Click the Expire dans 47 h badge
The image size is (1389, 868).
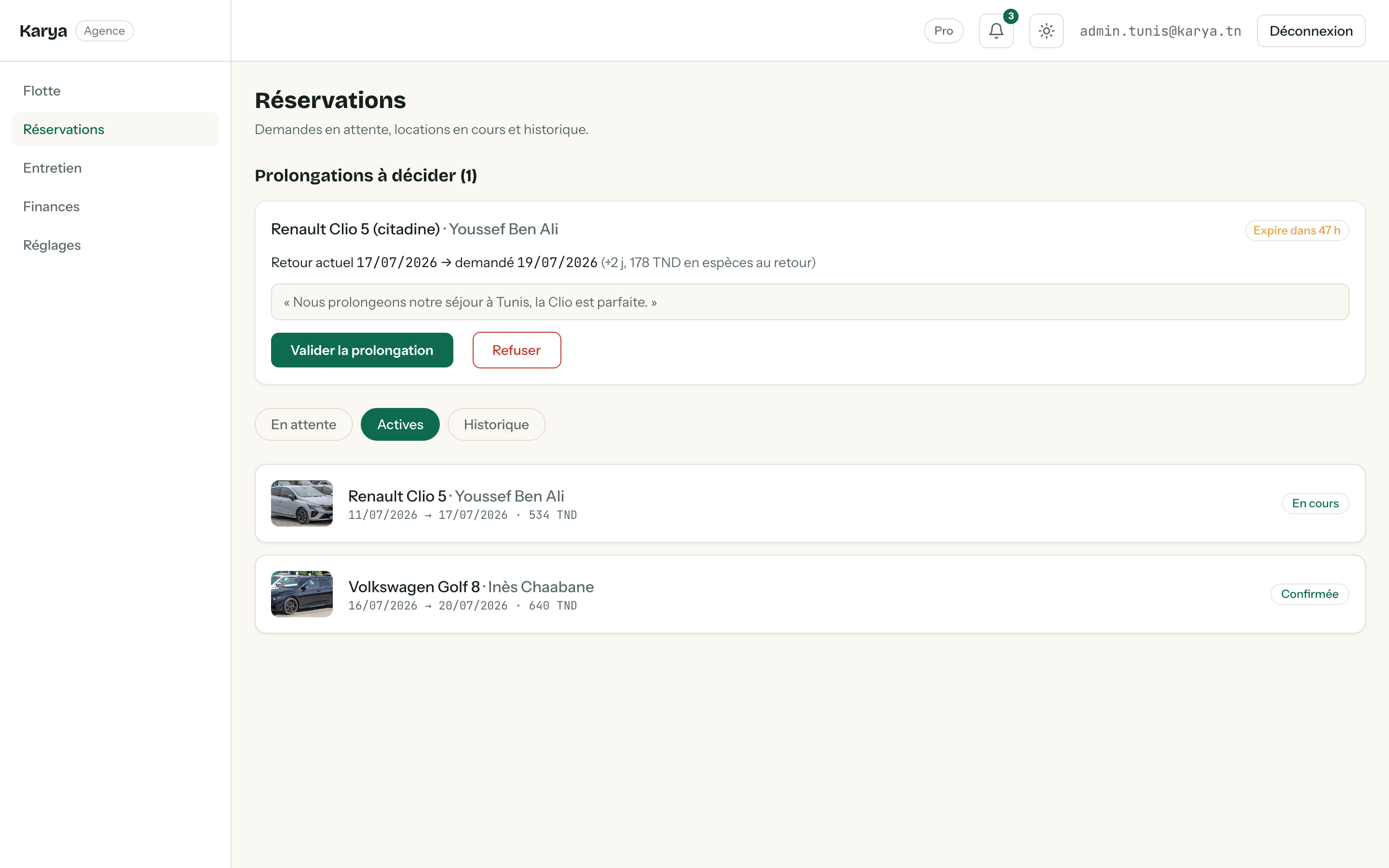pyautogui.click(x=1296, y=230)
